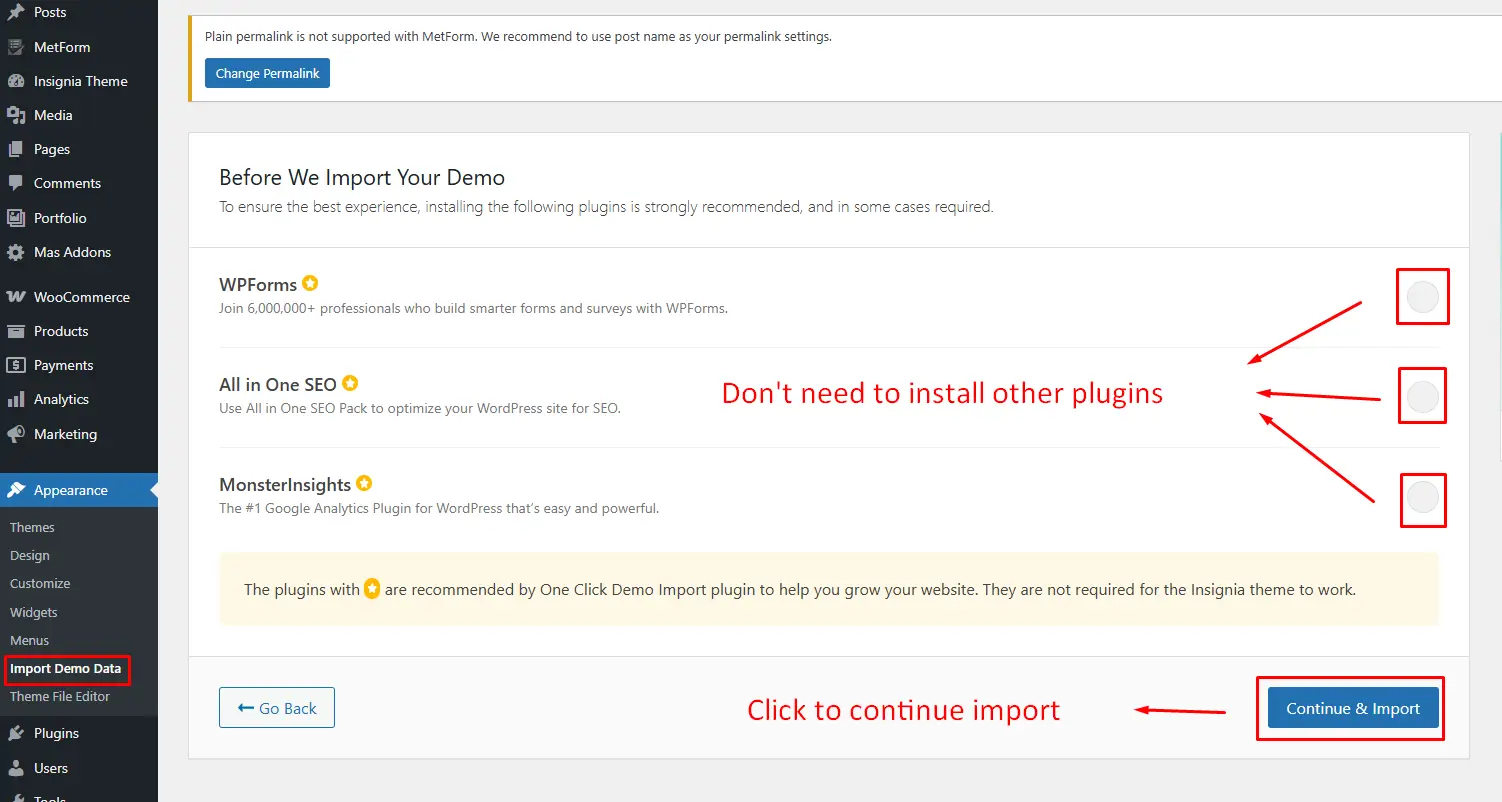Go to Design under Appearance
1502x802 pixels.
click(30, 555)
